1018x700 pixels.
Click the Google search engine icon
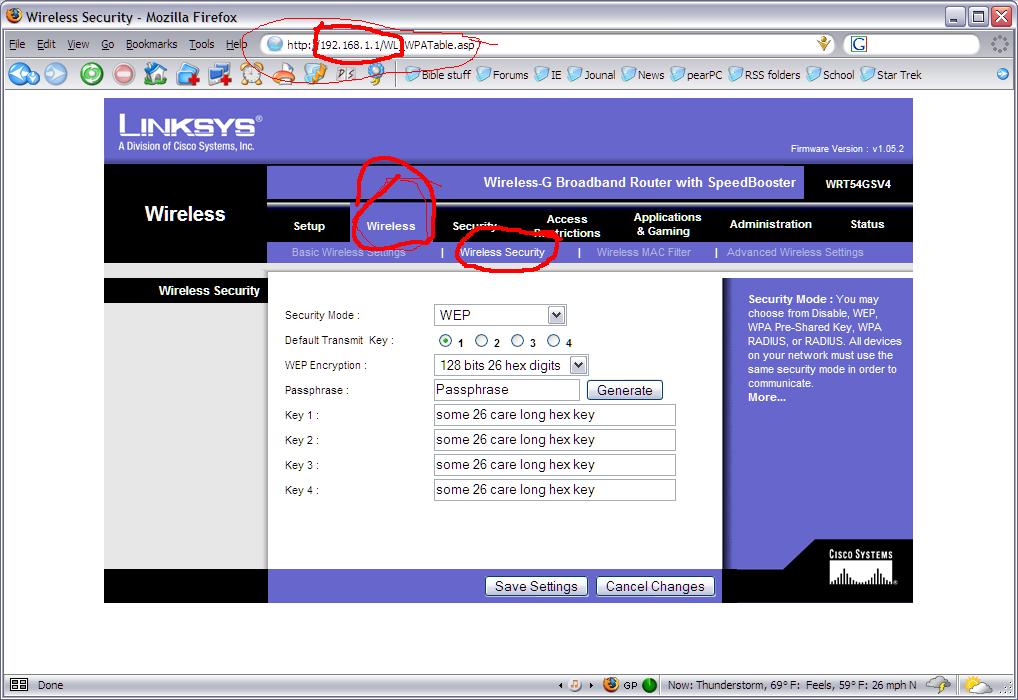(x=859, y=44)
